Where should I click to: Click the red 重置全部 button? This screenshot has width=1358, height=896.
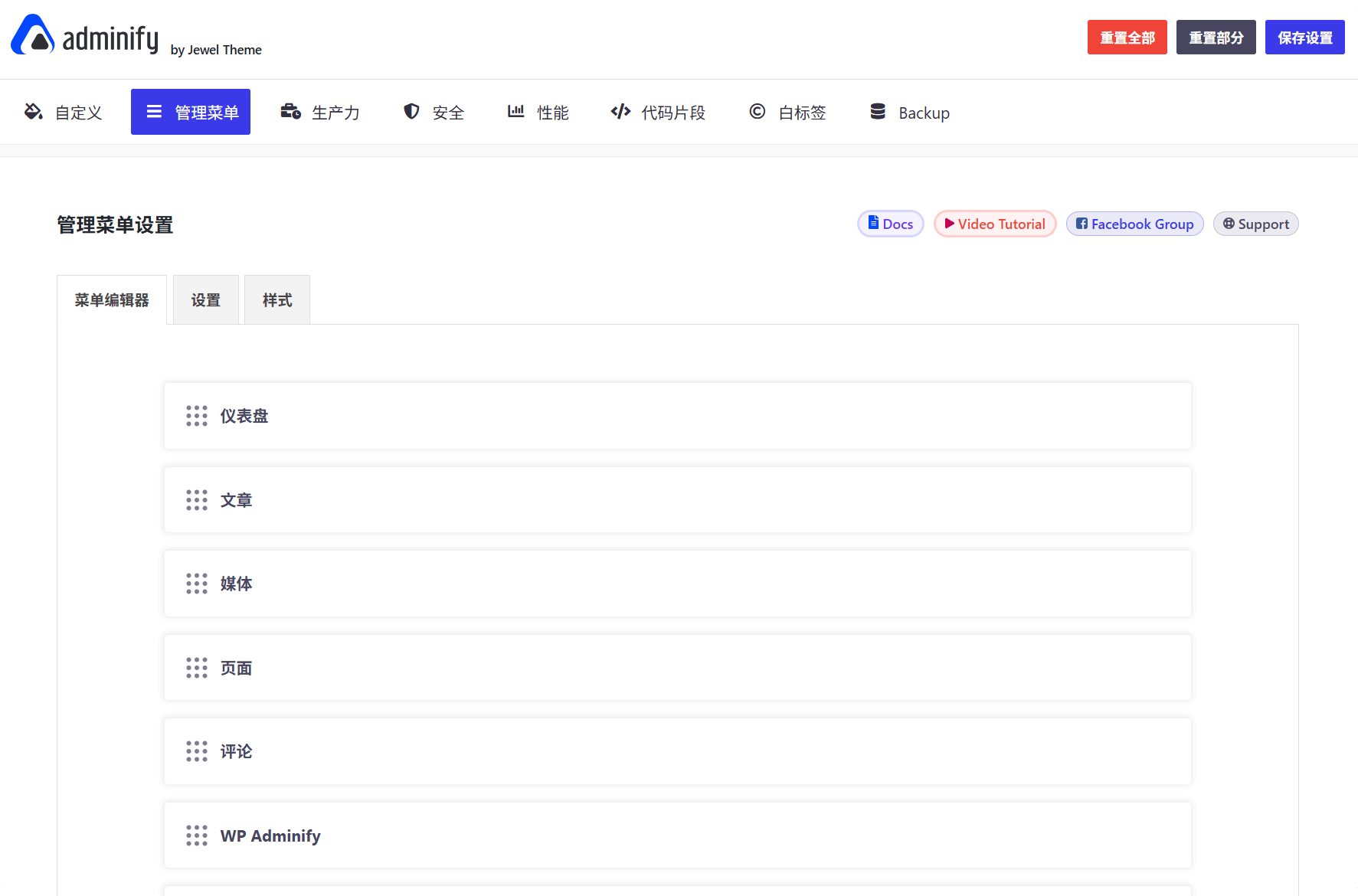(1127, 38)
